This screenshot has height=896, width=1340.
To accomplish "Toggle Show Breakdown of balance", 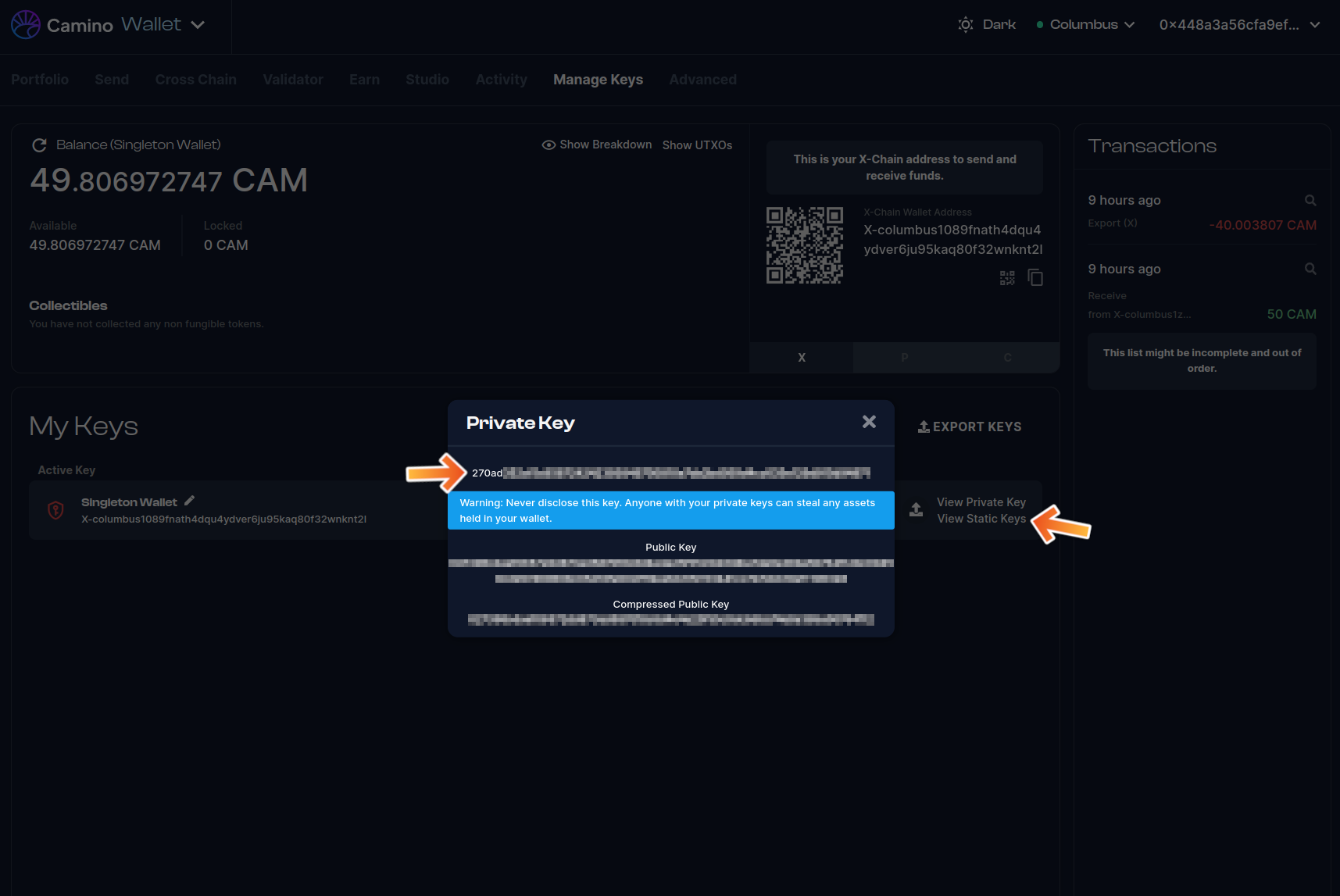I will click(x=597, y=145).
